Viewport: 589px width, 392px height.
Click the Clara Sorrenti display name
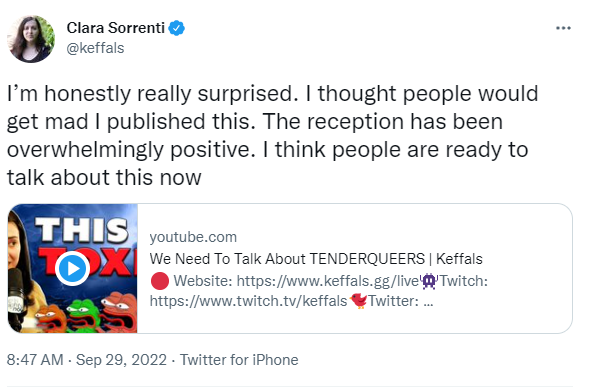[116, 28]
